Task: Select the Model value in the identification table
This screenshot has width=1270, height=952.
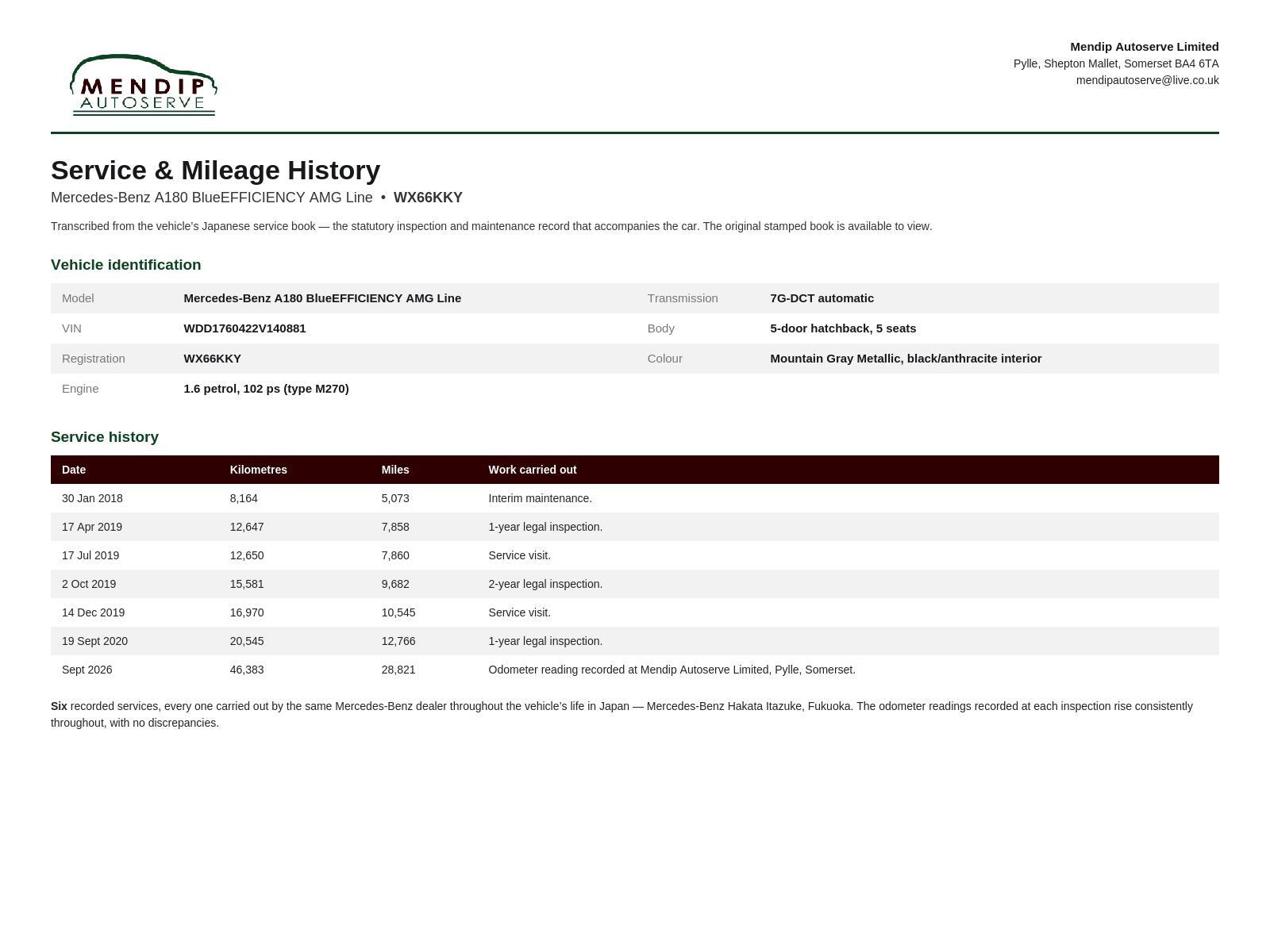Action: pyautogui.click(x=322, y=298)
